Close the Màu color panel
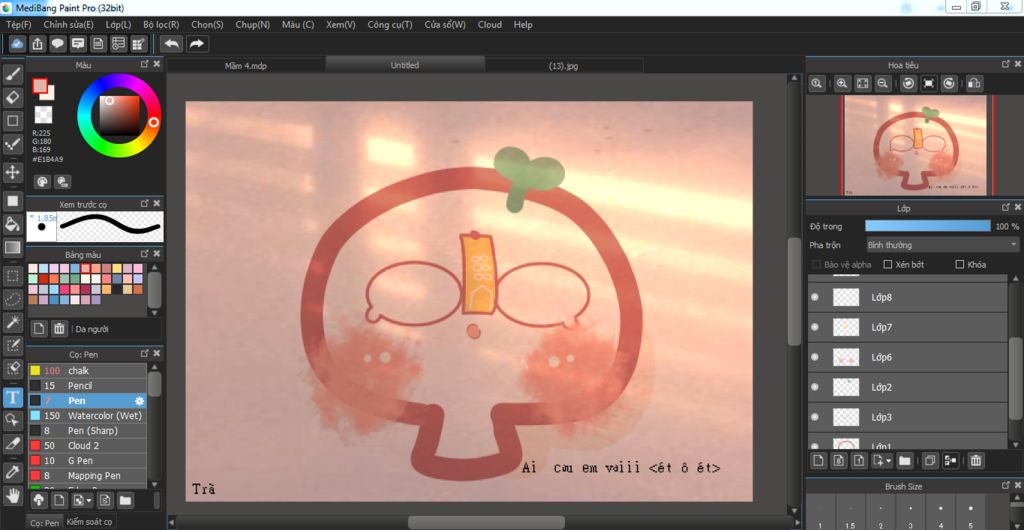Image resolution: width=1024 pixels, height=530 pixels. (x=157, y=65)
